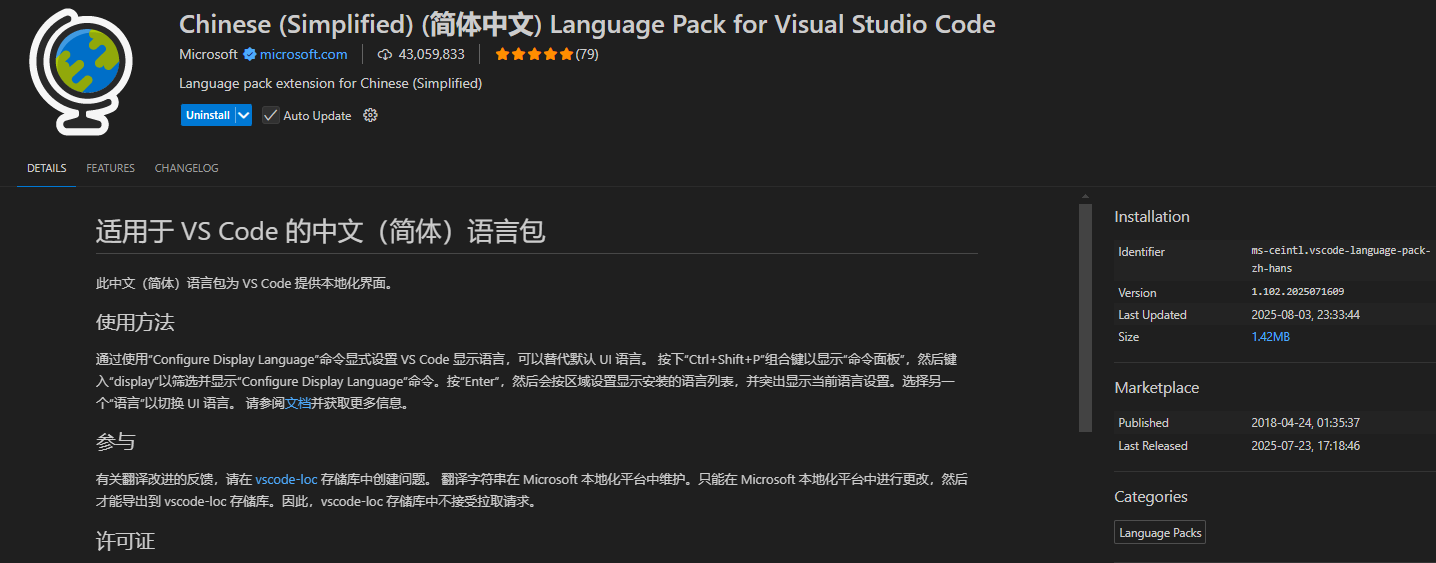Viewport: 1436px width, 563px height.
Task: Open the microsoft.com publisher link
Action: 304,54
